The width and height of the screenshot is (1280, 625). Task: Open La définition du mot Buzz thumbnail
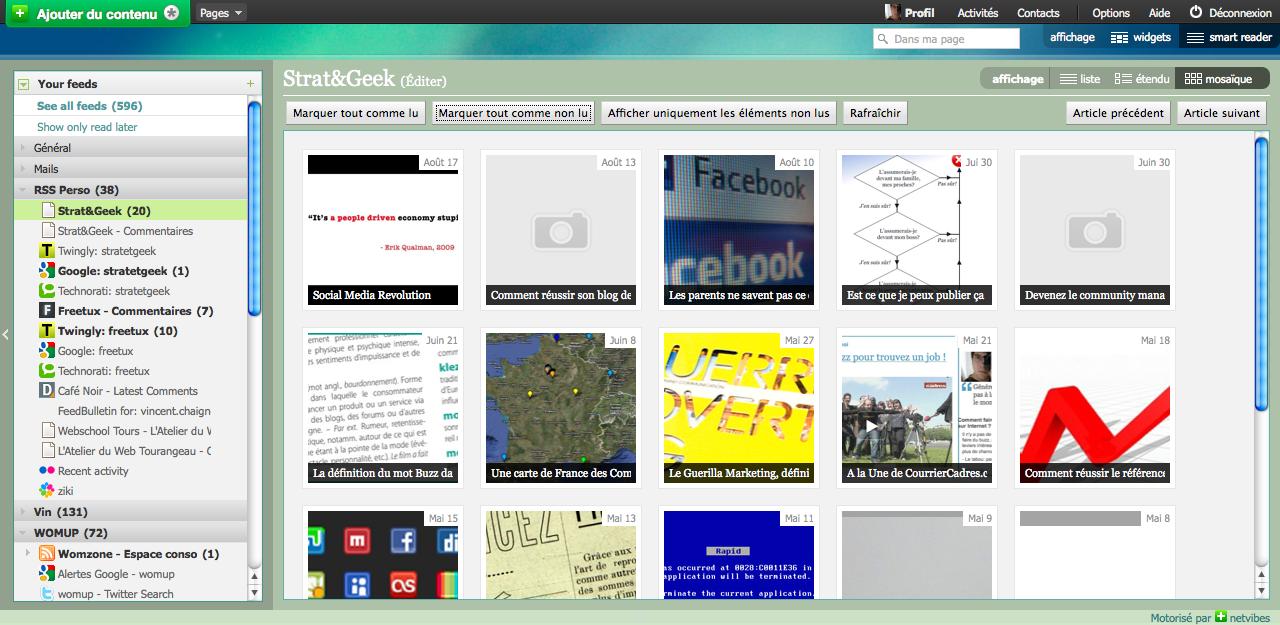pyautogui.click(x=383, y=408)
